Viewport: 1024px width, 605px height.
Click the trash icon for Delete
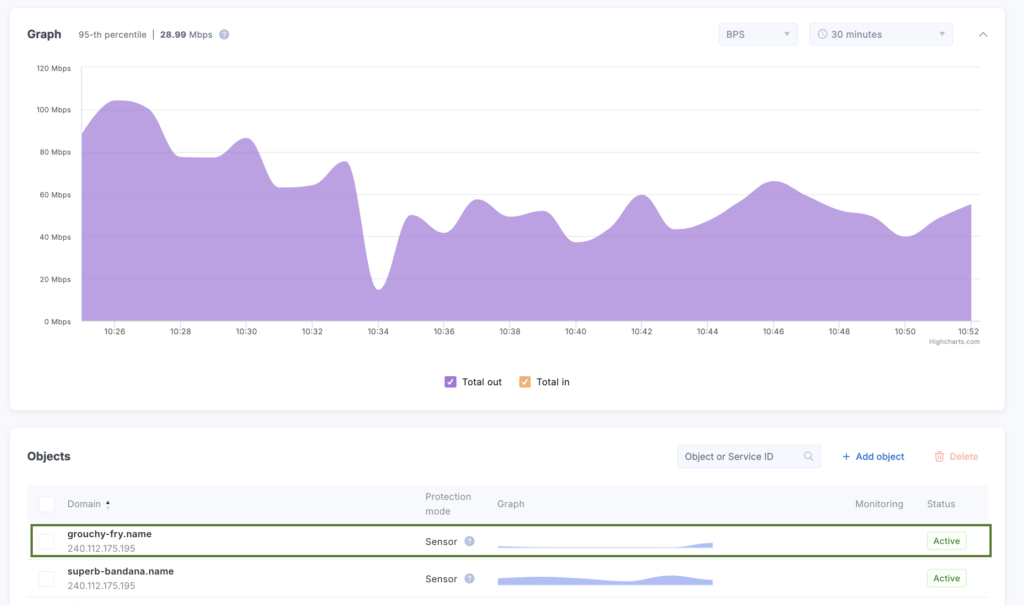point(939,457)
